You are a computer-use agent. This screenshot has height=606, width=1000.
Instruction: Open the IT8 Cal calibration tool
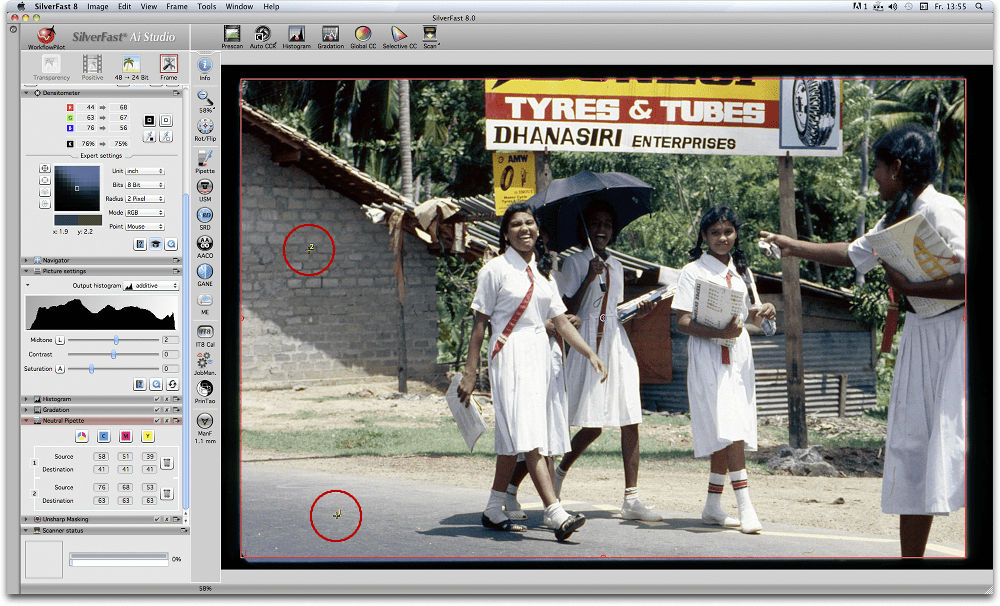[x=205, y=332]
